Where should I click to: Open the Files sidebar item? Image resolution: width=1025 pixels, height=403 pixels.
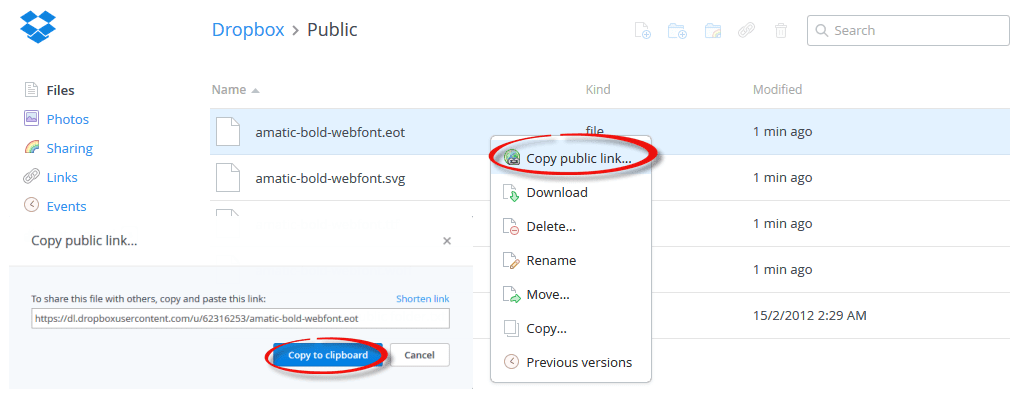(60, 90)
